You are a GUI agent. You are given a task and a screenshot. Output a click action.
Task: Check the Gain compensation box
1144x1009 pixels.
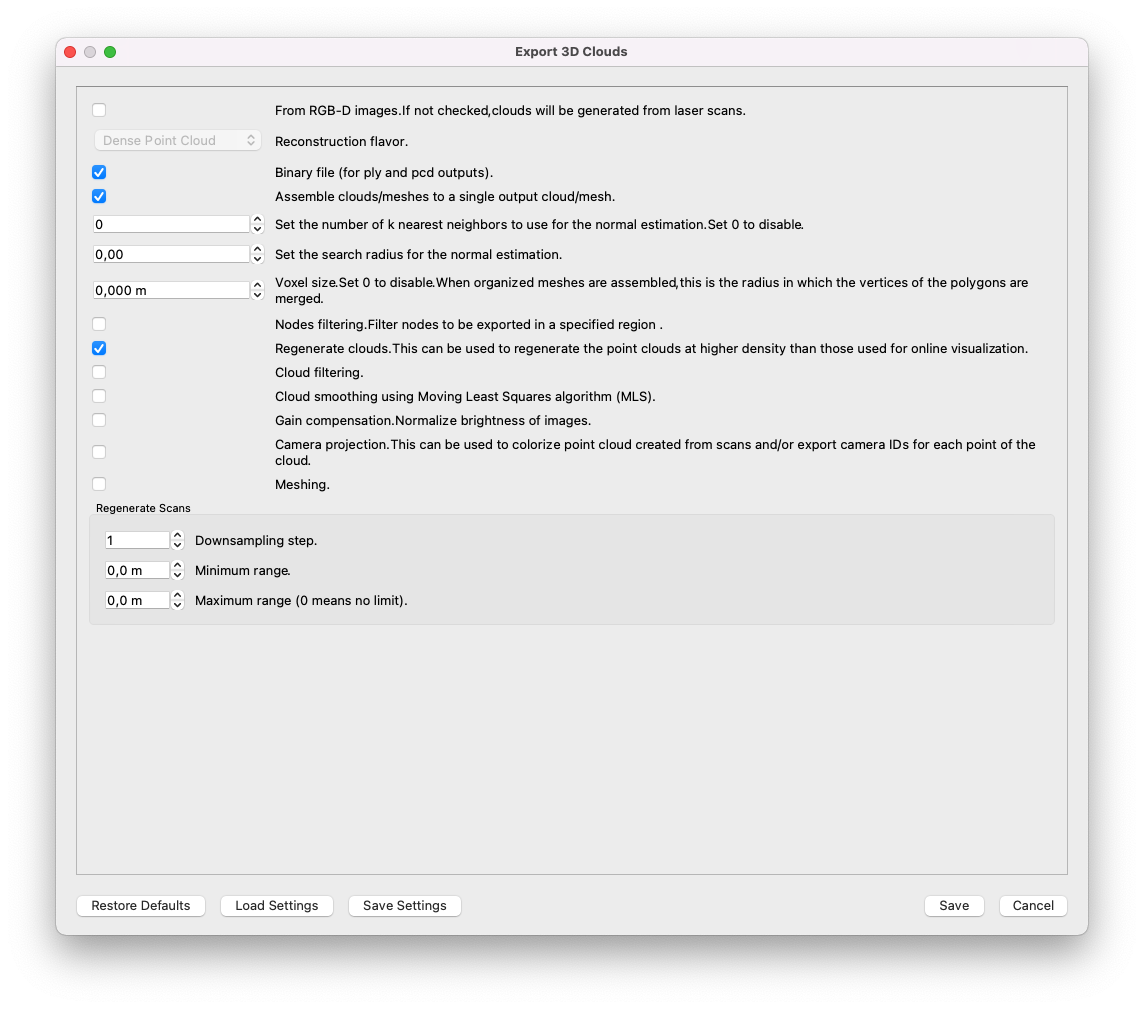click(99, 420)
